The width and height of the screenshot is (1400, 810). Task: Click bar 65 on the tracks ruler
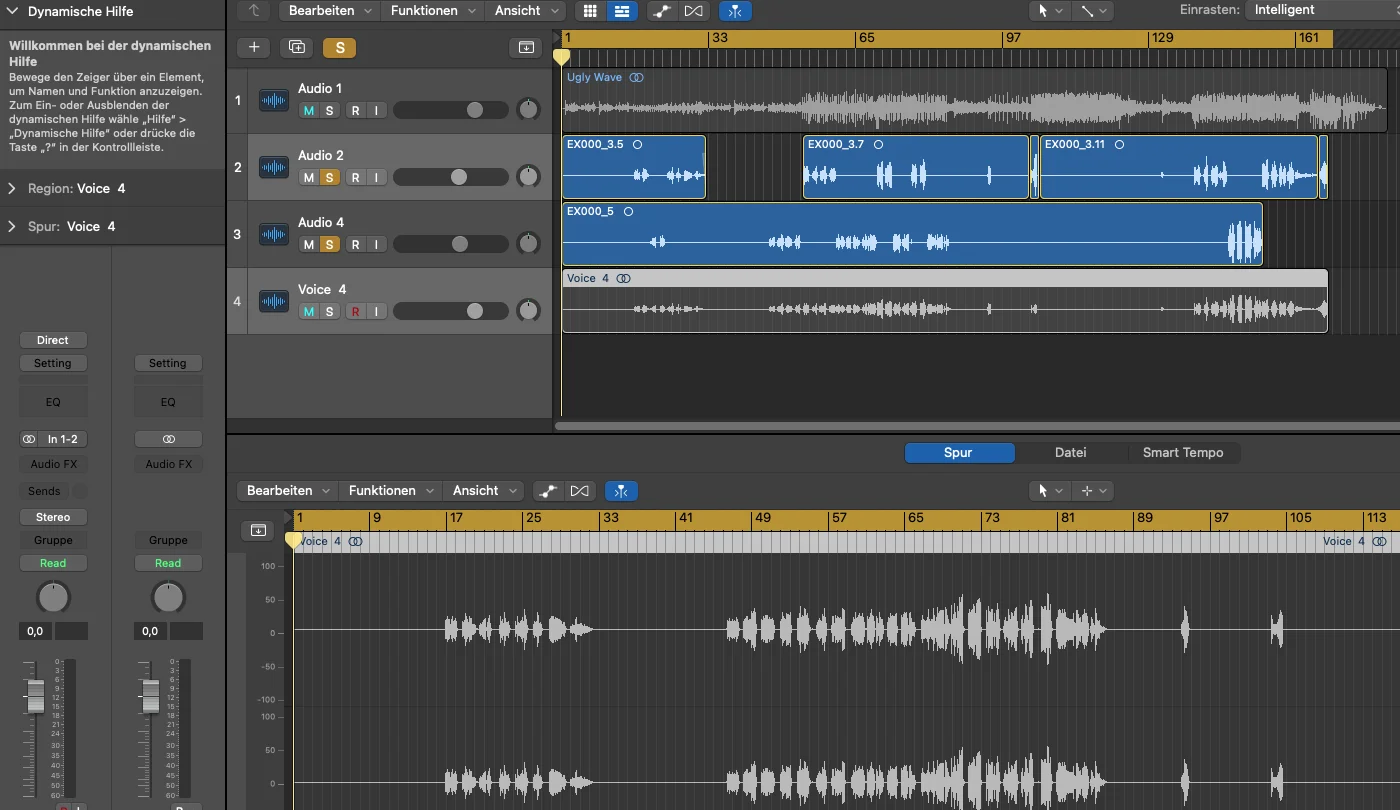pyautogui.click(x=866, y=38)
